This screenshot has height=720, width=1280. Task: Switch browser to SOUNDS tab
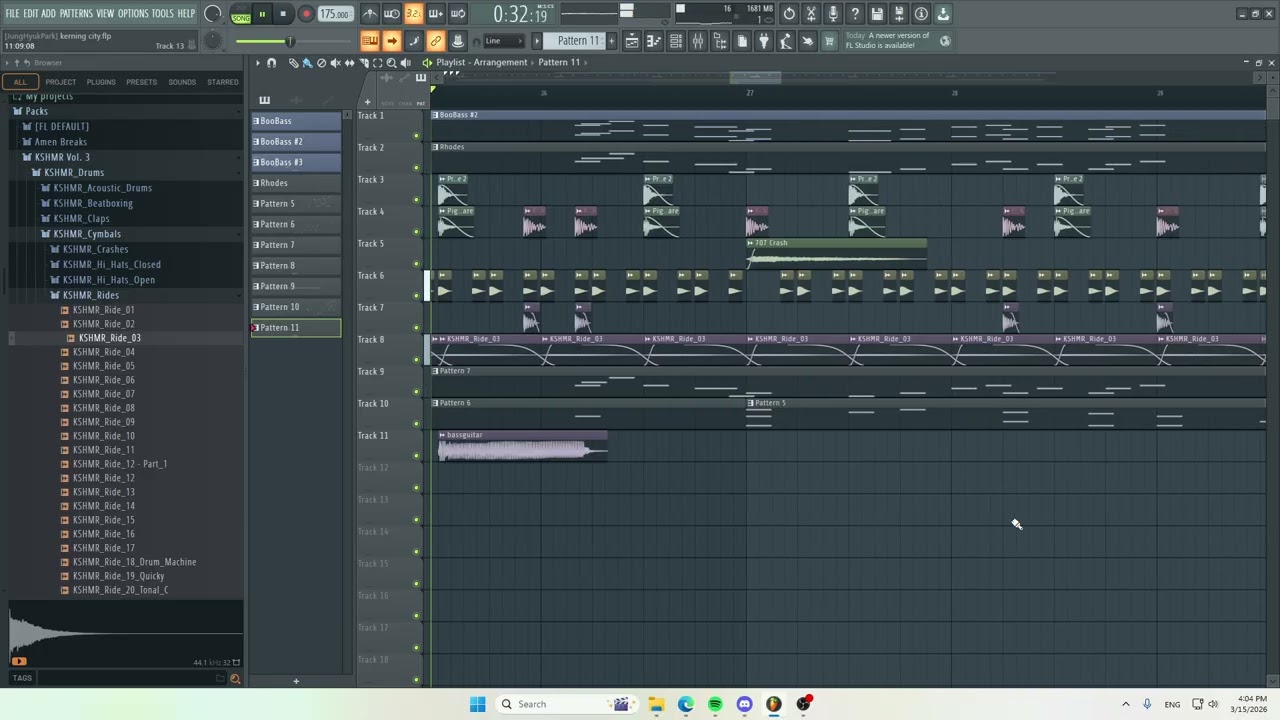182,82
